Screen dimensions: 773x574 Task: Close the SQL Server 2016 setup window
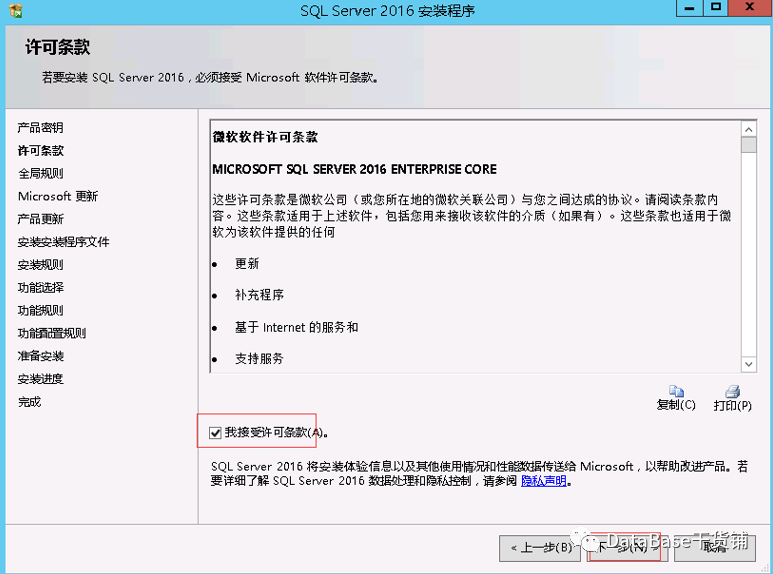[x=750, y=8]
